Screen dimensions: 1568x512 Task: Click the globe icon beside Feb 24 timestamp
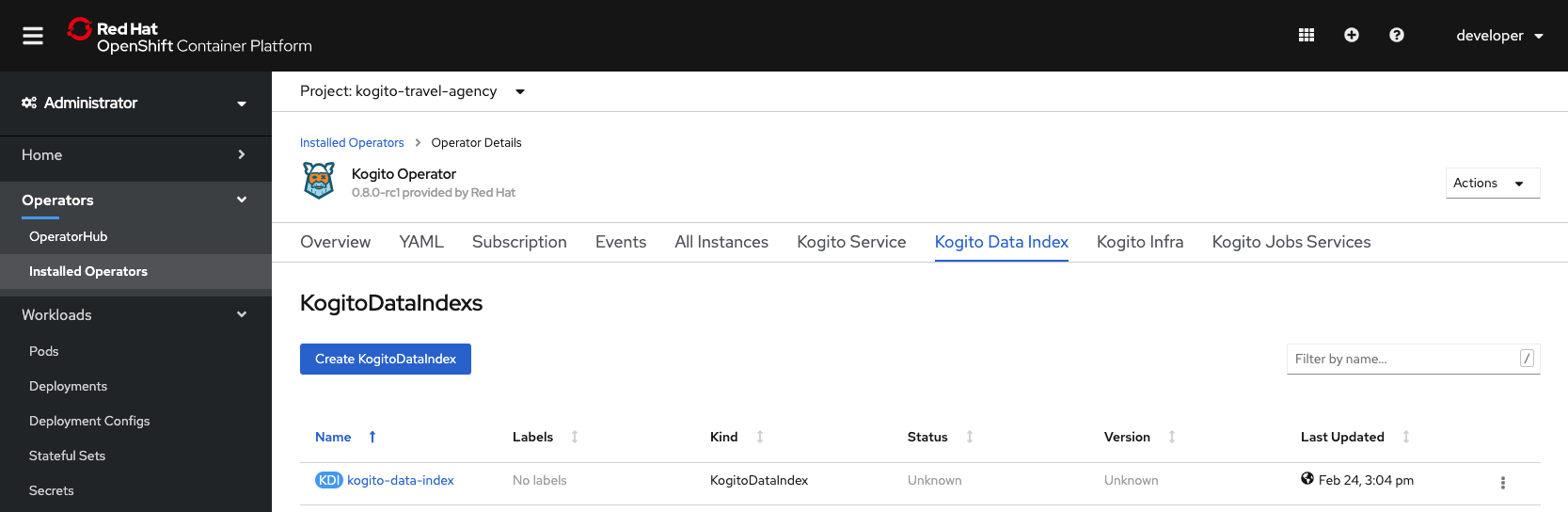tap(1307, 479)
